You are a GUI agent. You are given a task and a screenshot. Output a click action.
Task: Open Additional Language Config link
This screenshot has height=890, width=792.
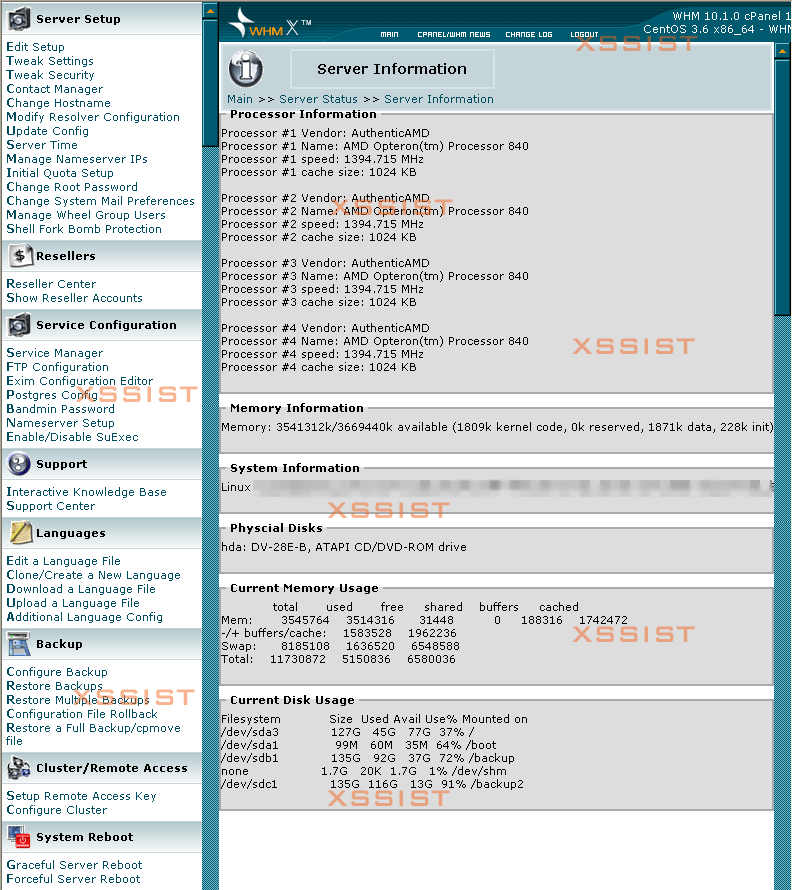(85, 617)
